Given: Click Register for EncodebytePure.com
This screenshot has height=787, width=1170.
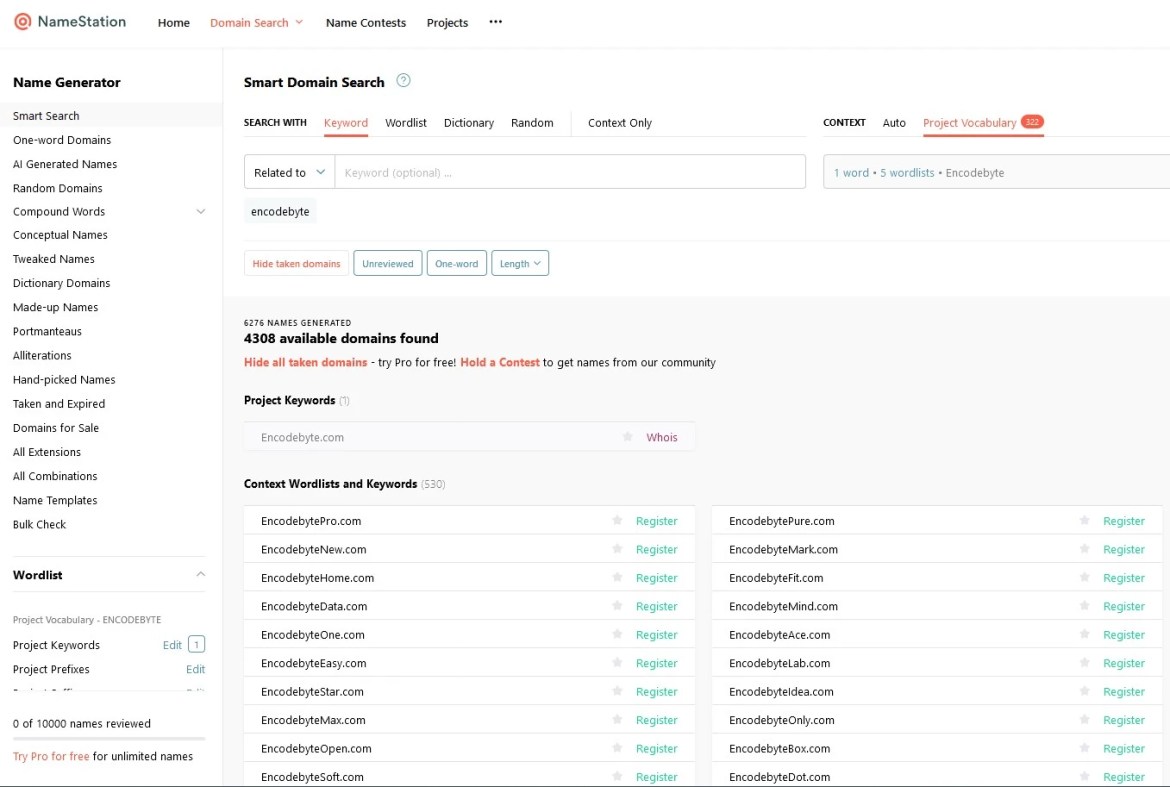Looking at the screenshot, I should click(1124, 521).
